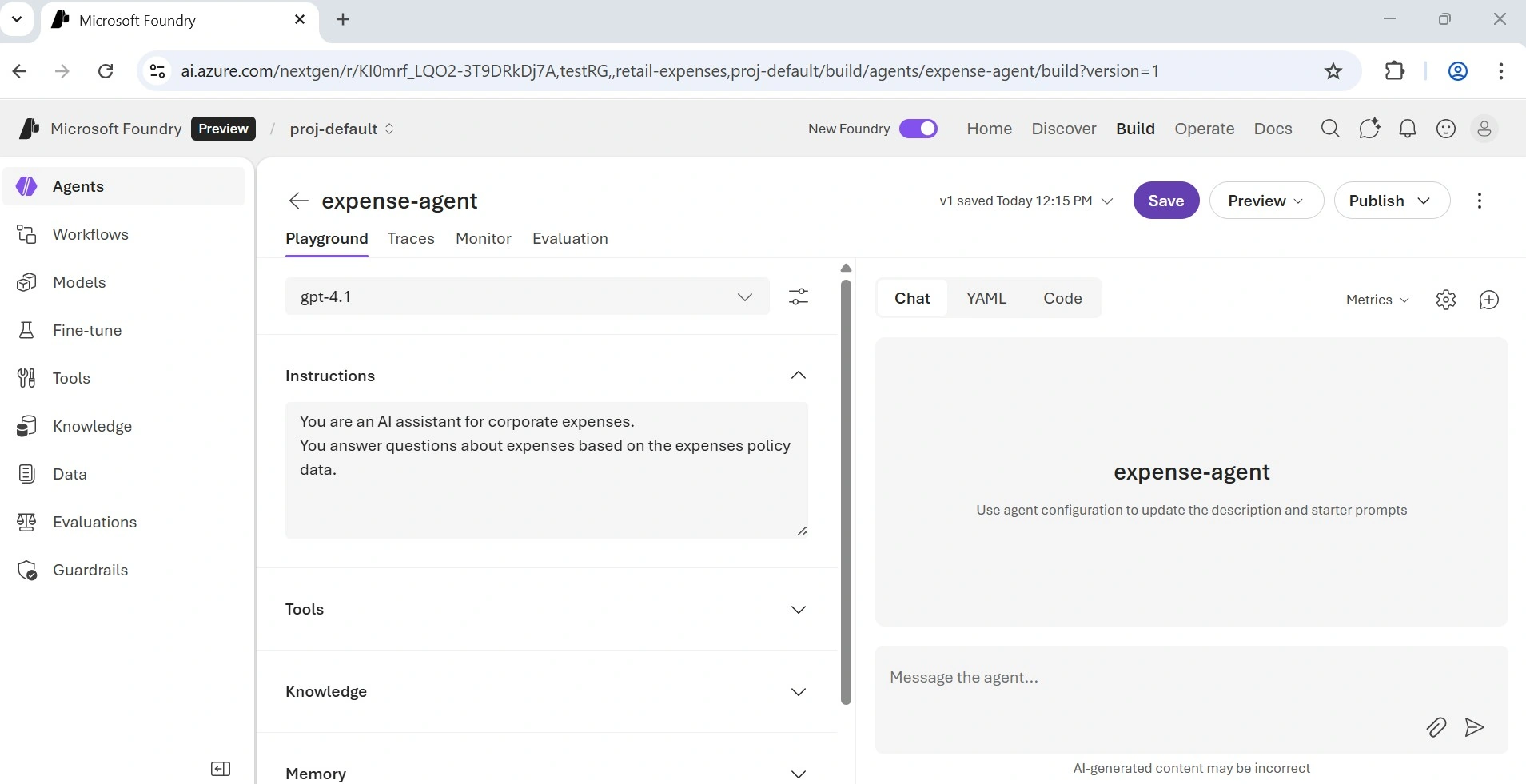Open the more options vertical ellipsis

pyautogui.click(x=1480, y=201)
